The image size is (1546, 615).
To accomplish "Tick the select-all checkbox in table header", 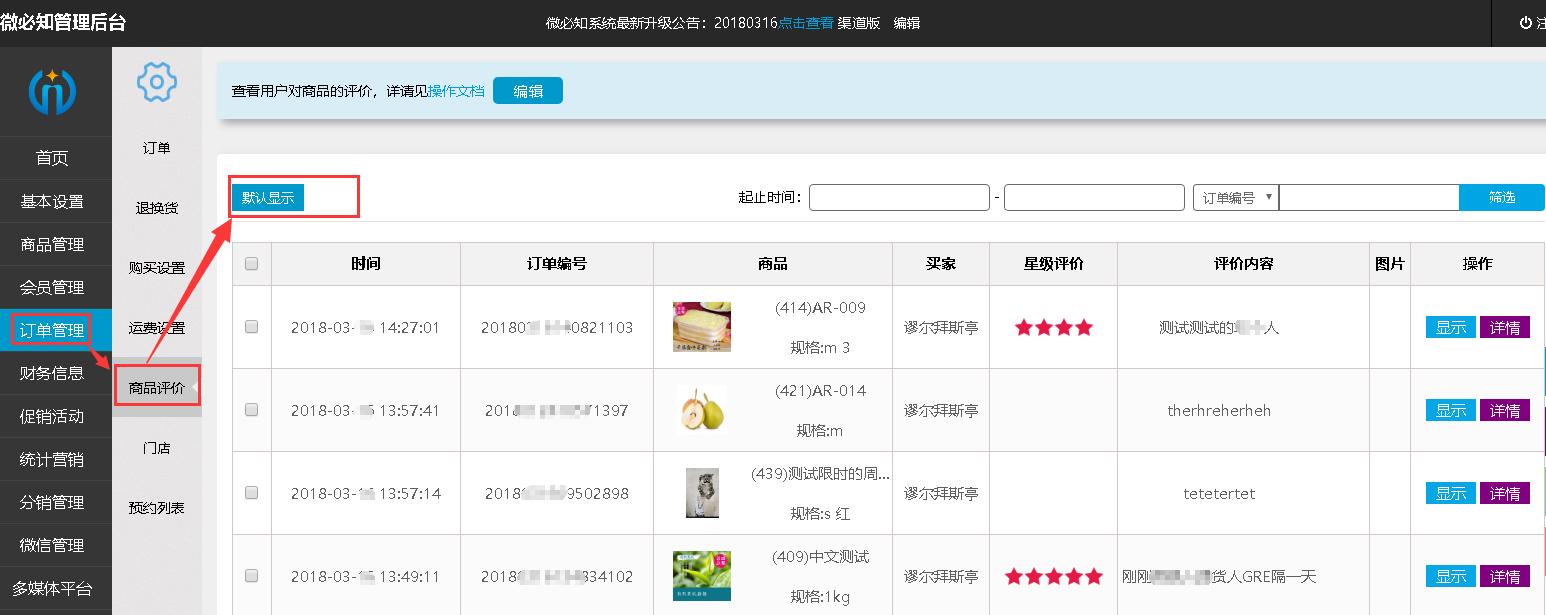I will click(252, 264).
